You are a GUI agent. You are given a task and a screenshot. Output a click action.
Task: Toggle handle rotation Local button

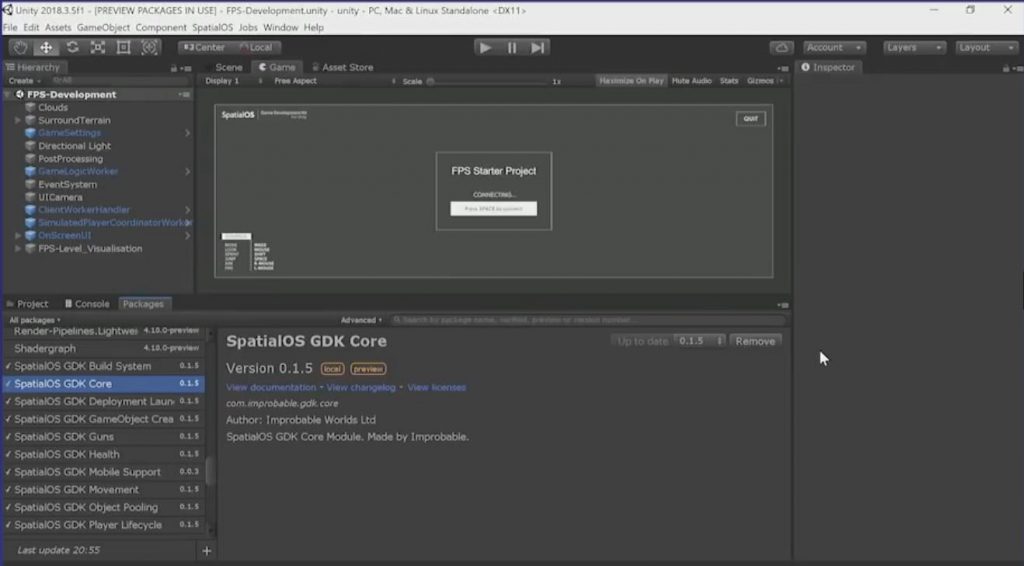pyautogui.click(x=255, y=48)
